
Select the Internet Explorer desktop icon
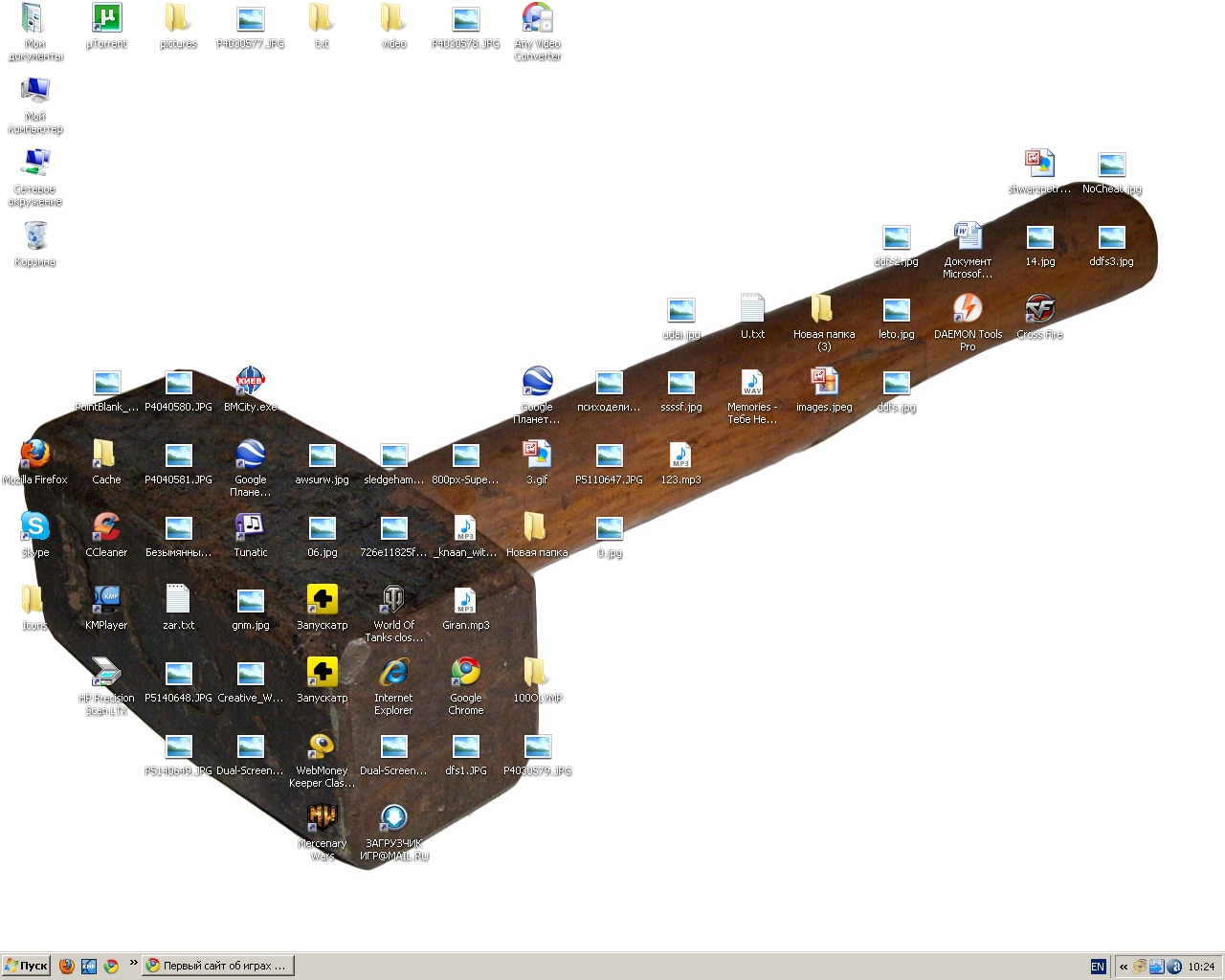(x=393, y=687)
